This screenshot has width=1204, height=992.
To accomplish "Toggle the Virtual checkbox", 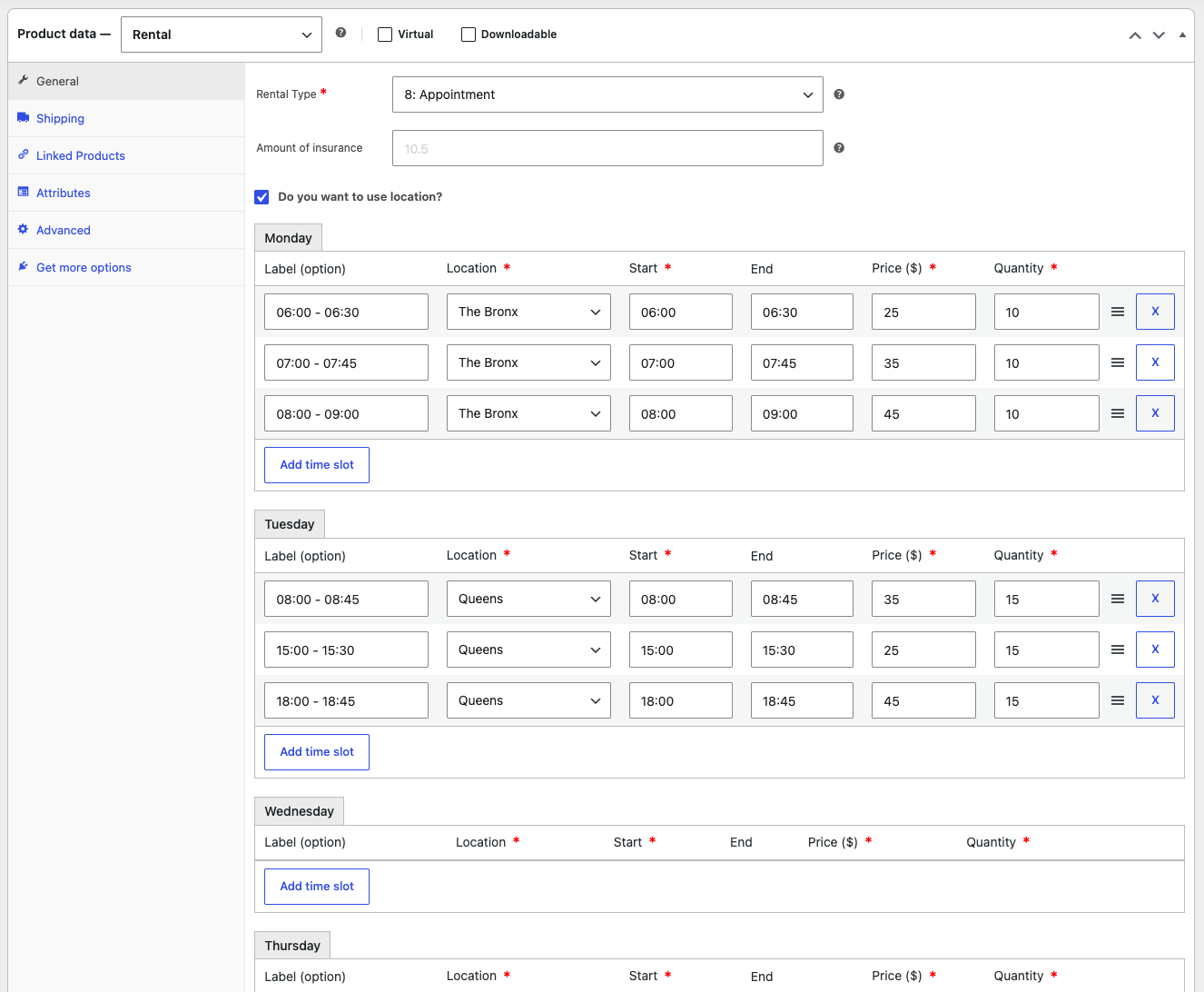I will 385,35.
